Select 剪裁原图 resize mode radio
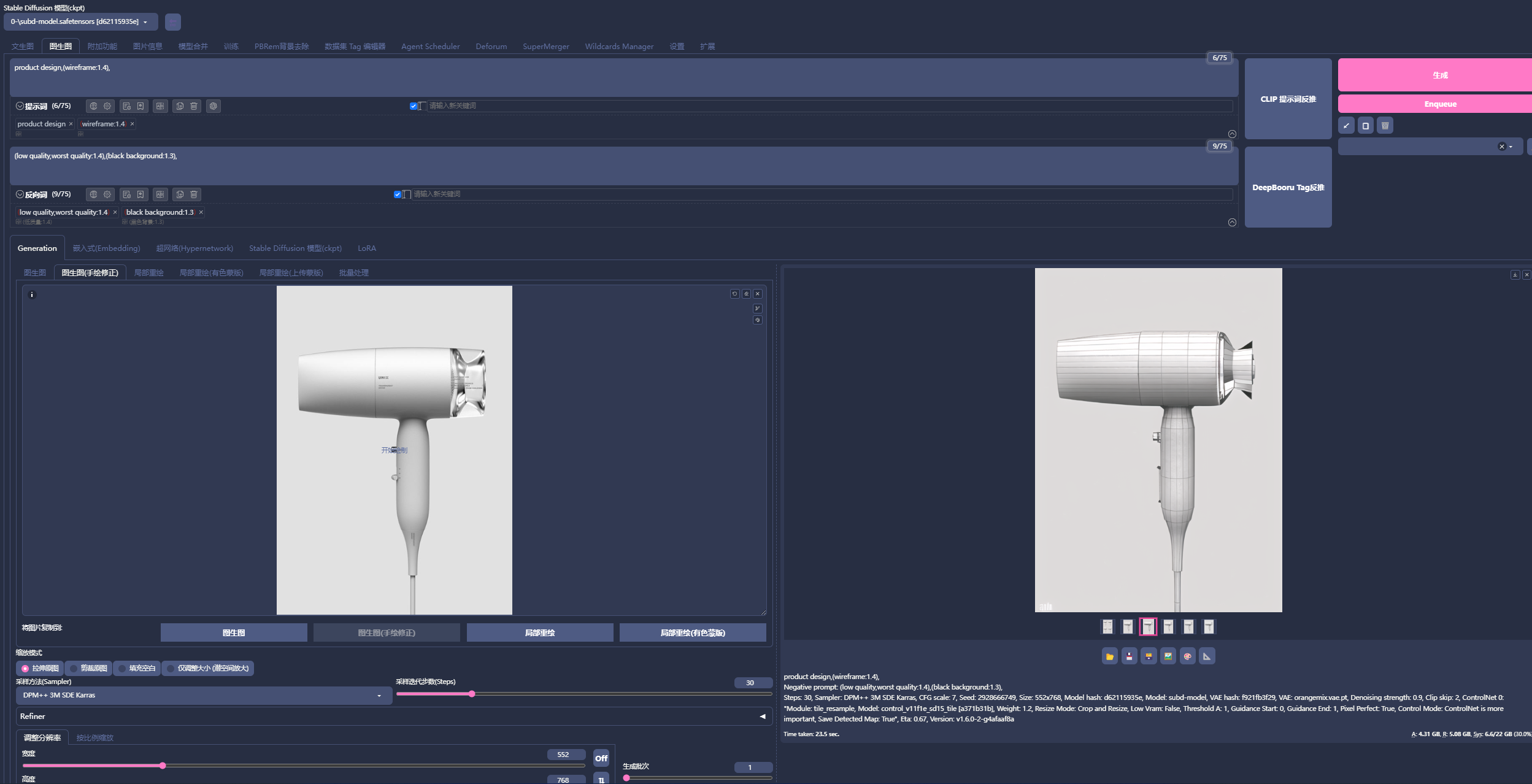This screenshot has width=1532, height=784. (x=74, y=669)
